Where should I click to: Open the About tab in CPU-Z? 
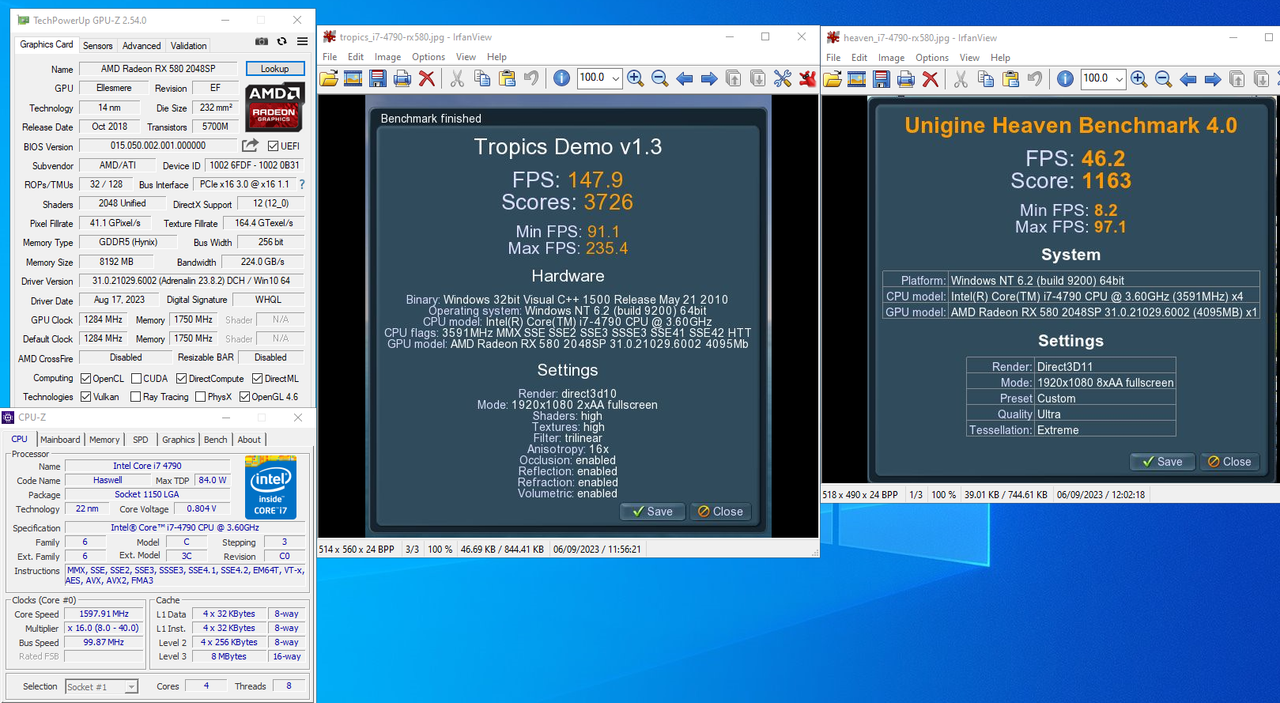click(249, 440)
